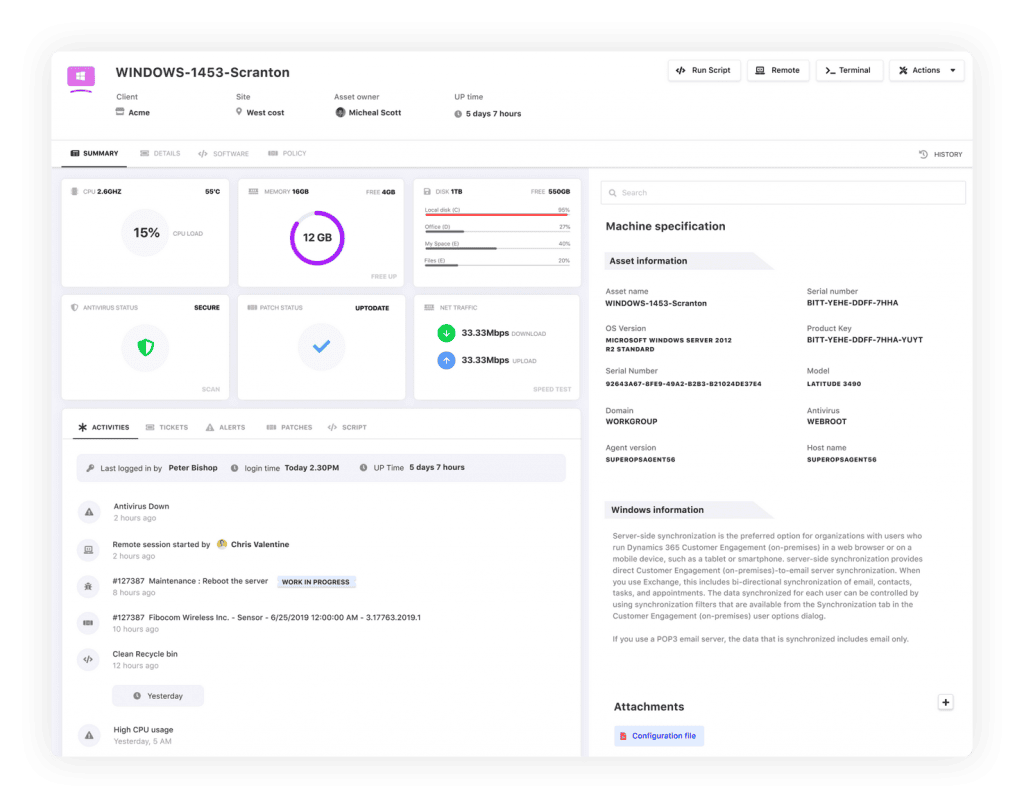Click the machine specification search field
Screen dimensions: 1024x808
pyautogui.click(x=785, y=193)
